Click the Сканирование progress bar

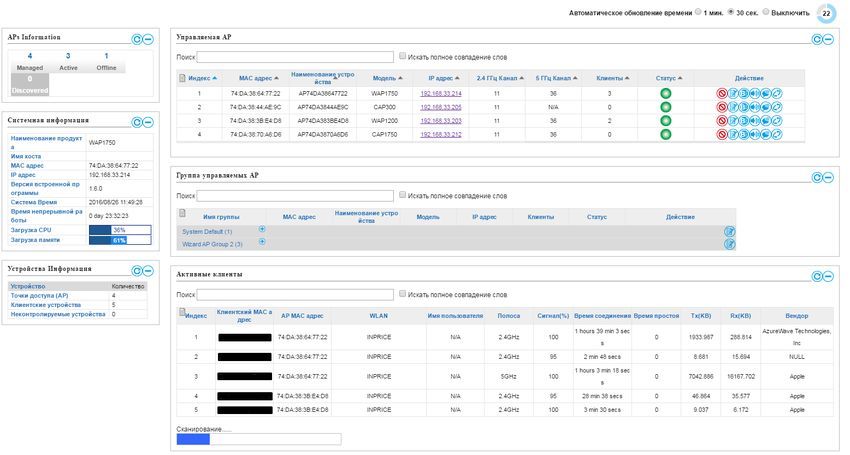(x=259, y=439)
